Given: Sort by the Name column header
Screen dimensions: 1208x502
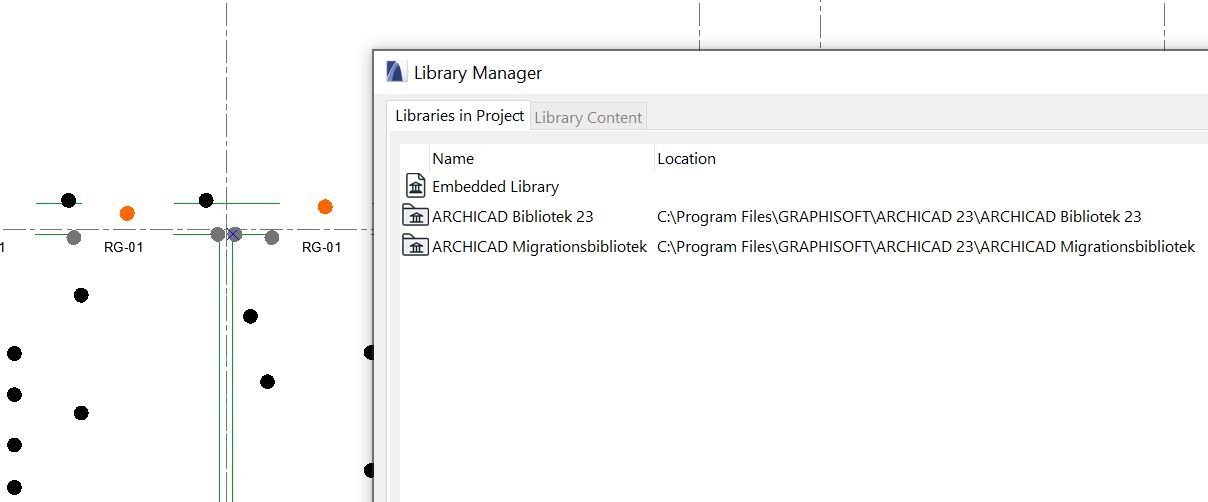Looking at the screenshot, I should pos(453,158).
